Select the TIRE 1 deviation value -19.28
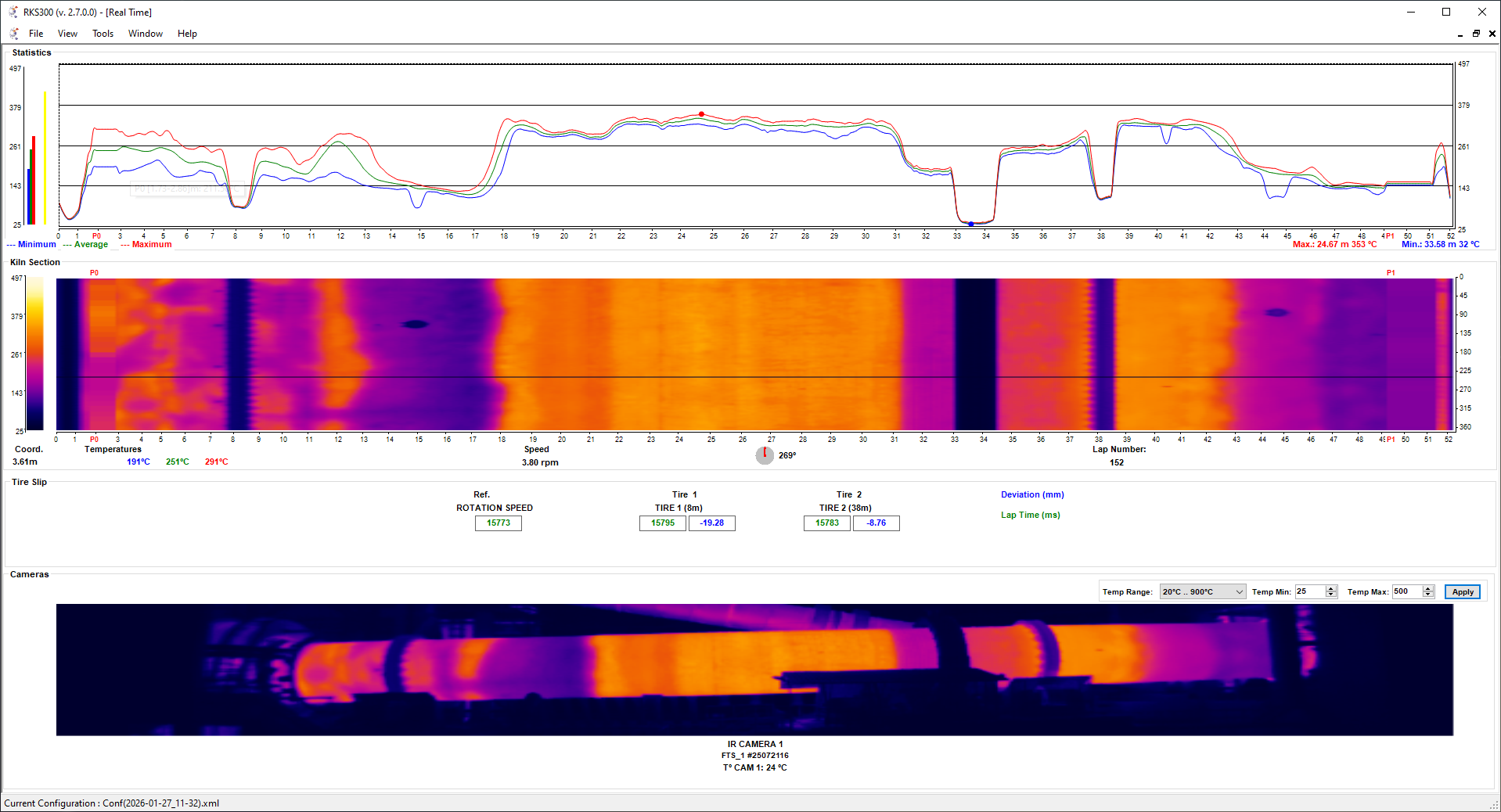This screenshot has height=812, width=1501. click(x=711, y=523)
